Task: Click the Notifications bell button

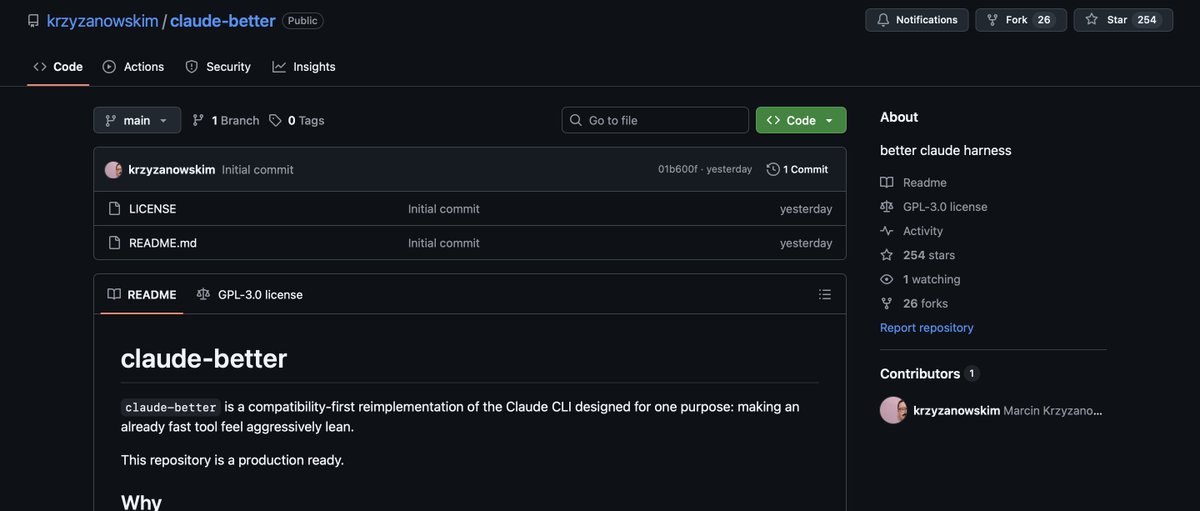Action: pyautogui.click(x=917, y=20)
